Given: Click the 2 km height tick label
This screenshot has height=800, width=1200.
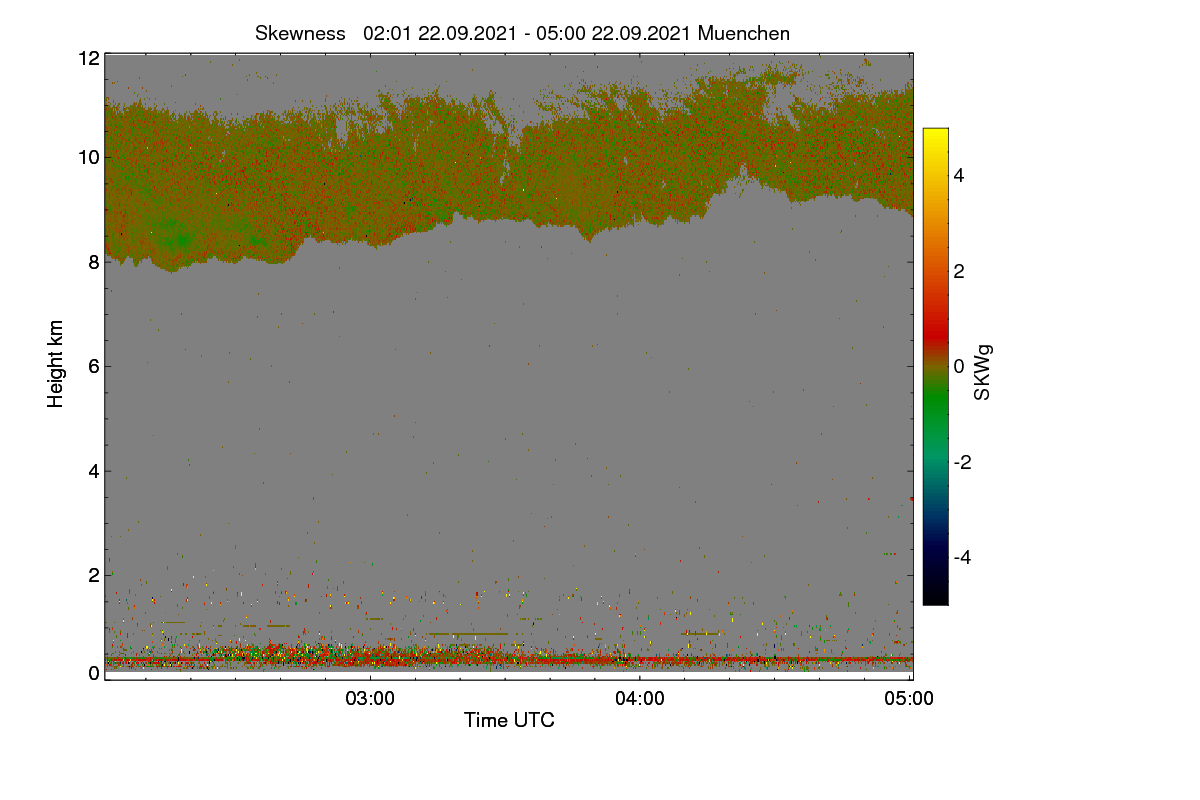Looking at the screenshot, I should (x=94, y=575).
